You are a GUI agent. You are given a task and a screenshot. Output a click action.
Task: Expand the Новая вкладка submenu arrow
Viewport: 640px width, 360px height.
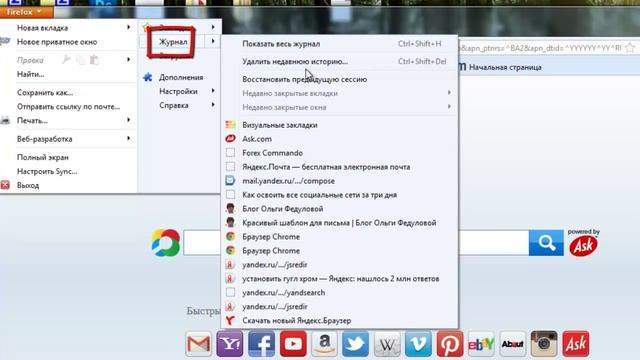[129, 27]
